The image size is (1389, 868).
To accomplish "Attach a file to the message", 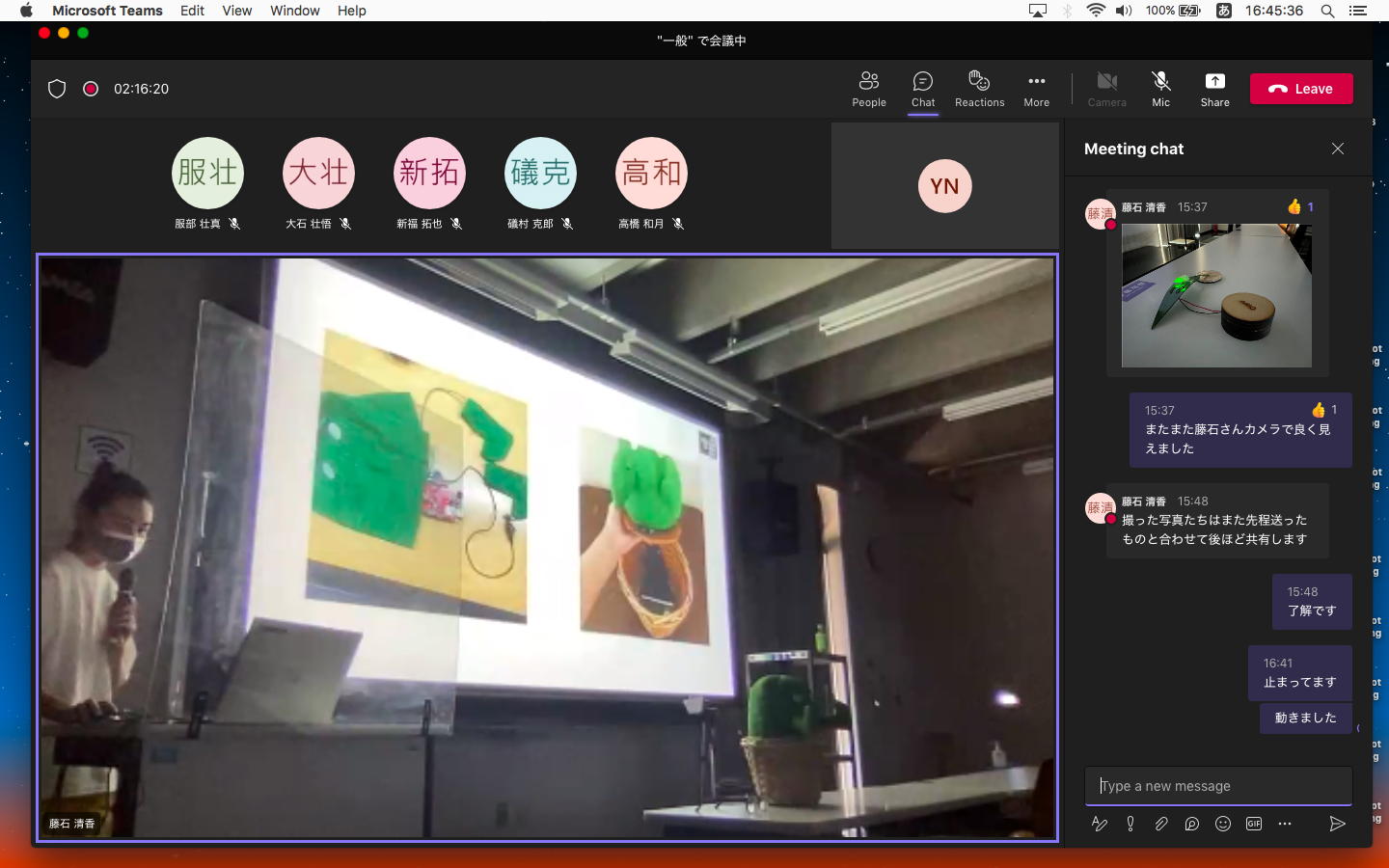I will [x=1161, y=824].
